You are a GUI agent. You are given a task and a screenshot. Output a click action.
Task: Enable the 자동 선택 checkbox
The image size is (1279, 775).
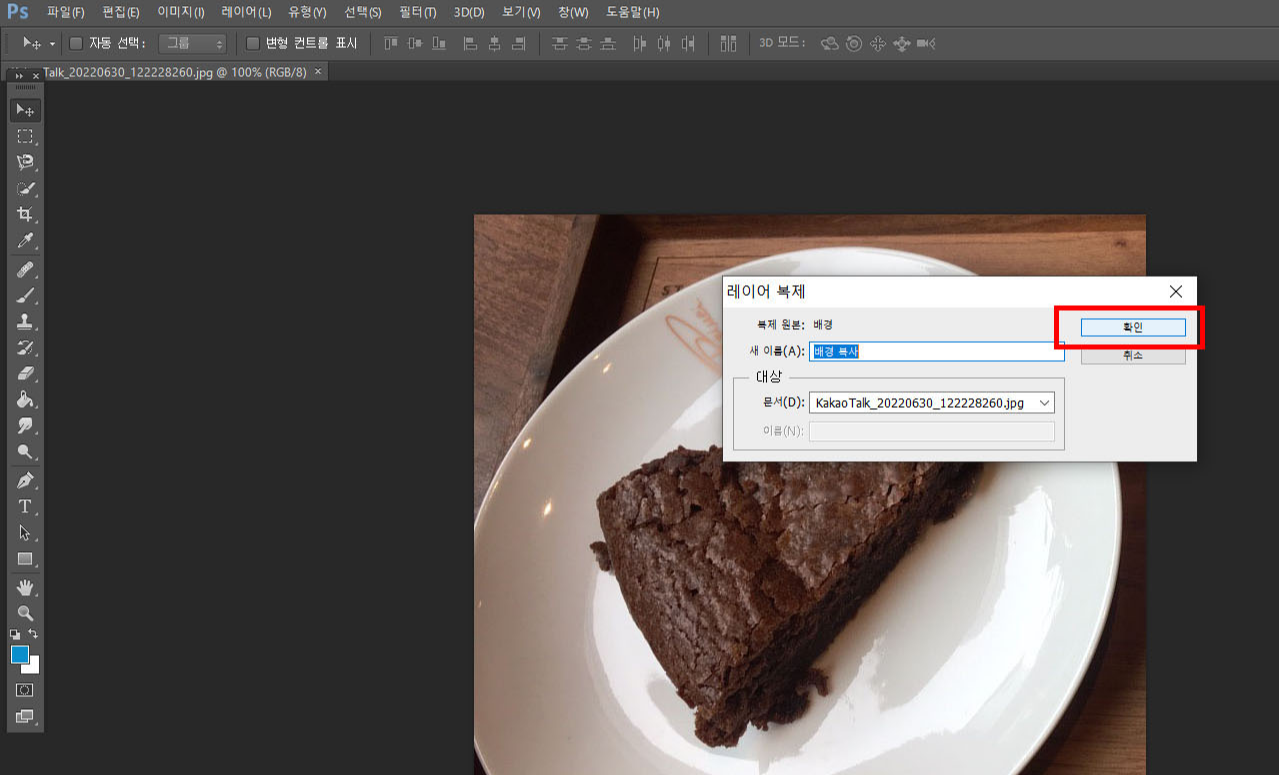click(x=76, y=44)
